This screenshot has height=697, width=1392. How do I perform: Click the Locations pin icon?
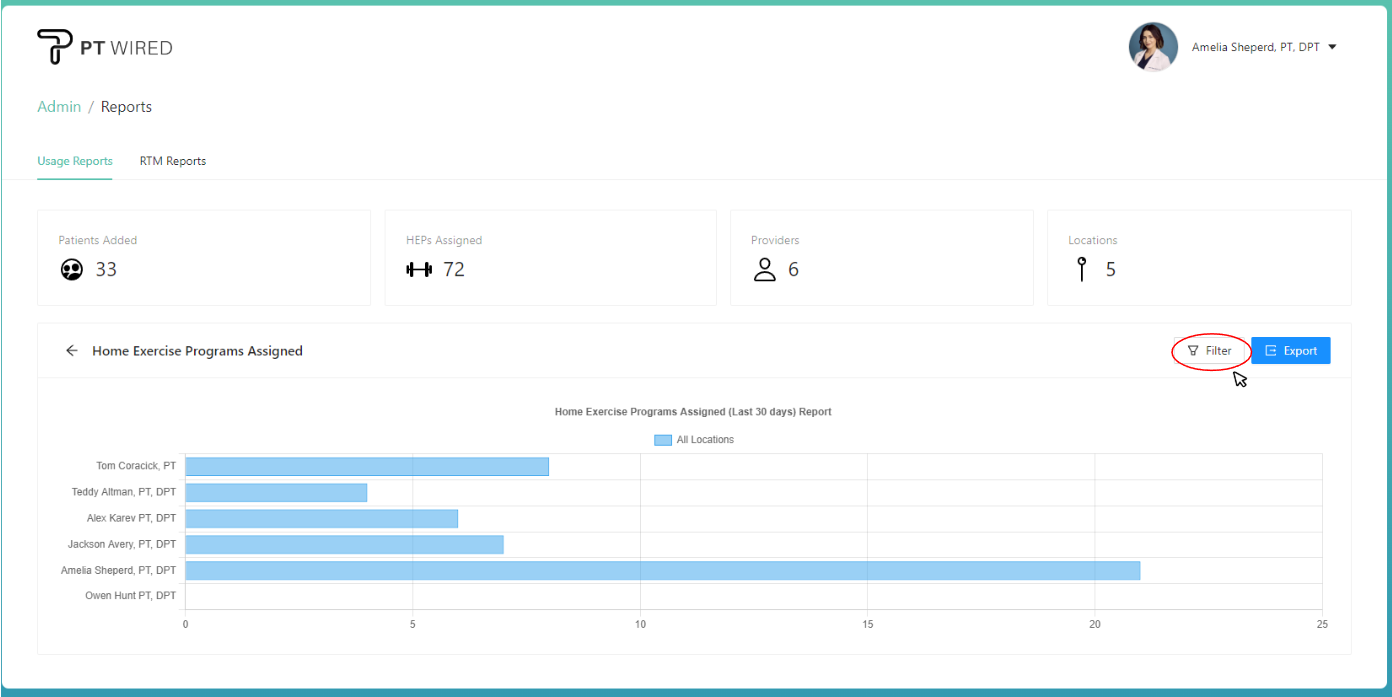pyautogui.click(x=1081, y=270)
